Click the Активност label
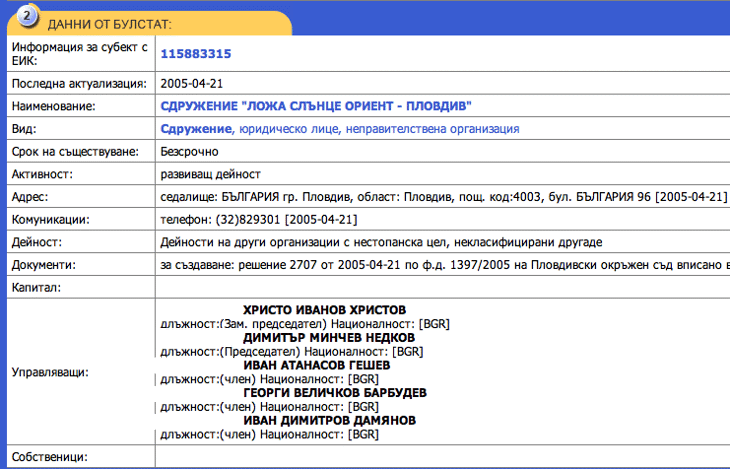The width and height of the screenshot is (730, 469). pos(42,175)
